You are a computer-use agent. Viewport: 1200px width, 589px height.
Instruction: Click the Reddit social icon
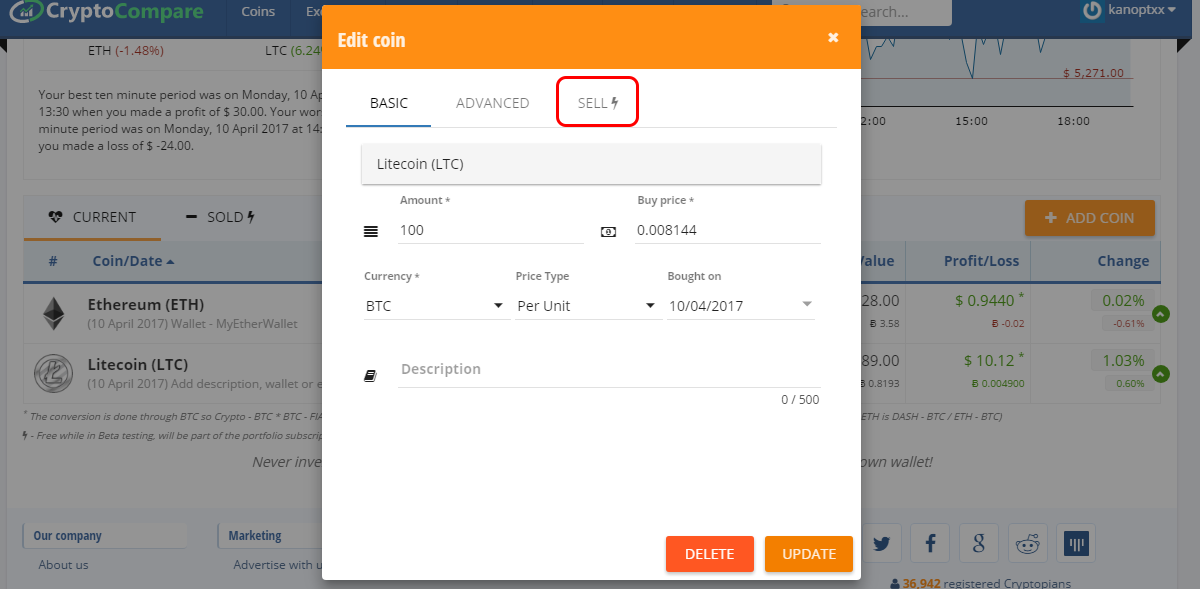[x=1027, y=544]
